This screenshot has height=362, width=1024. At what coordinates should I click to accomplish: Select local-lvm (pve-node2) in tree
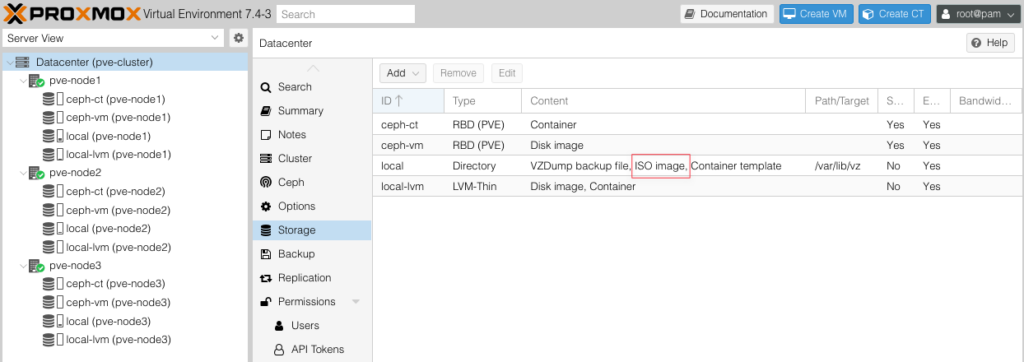pos(119,248)
